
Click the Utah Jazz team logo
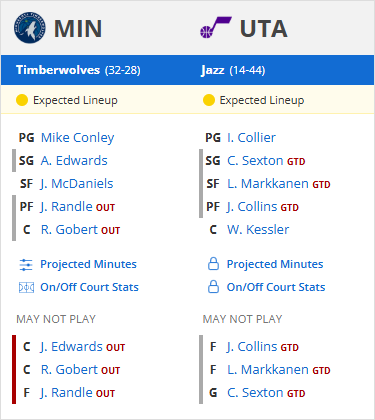pos(215,28)
